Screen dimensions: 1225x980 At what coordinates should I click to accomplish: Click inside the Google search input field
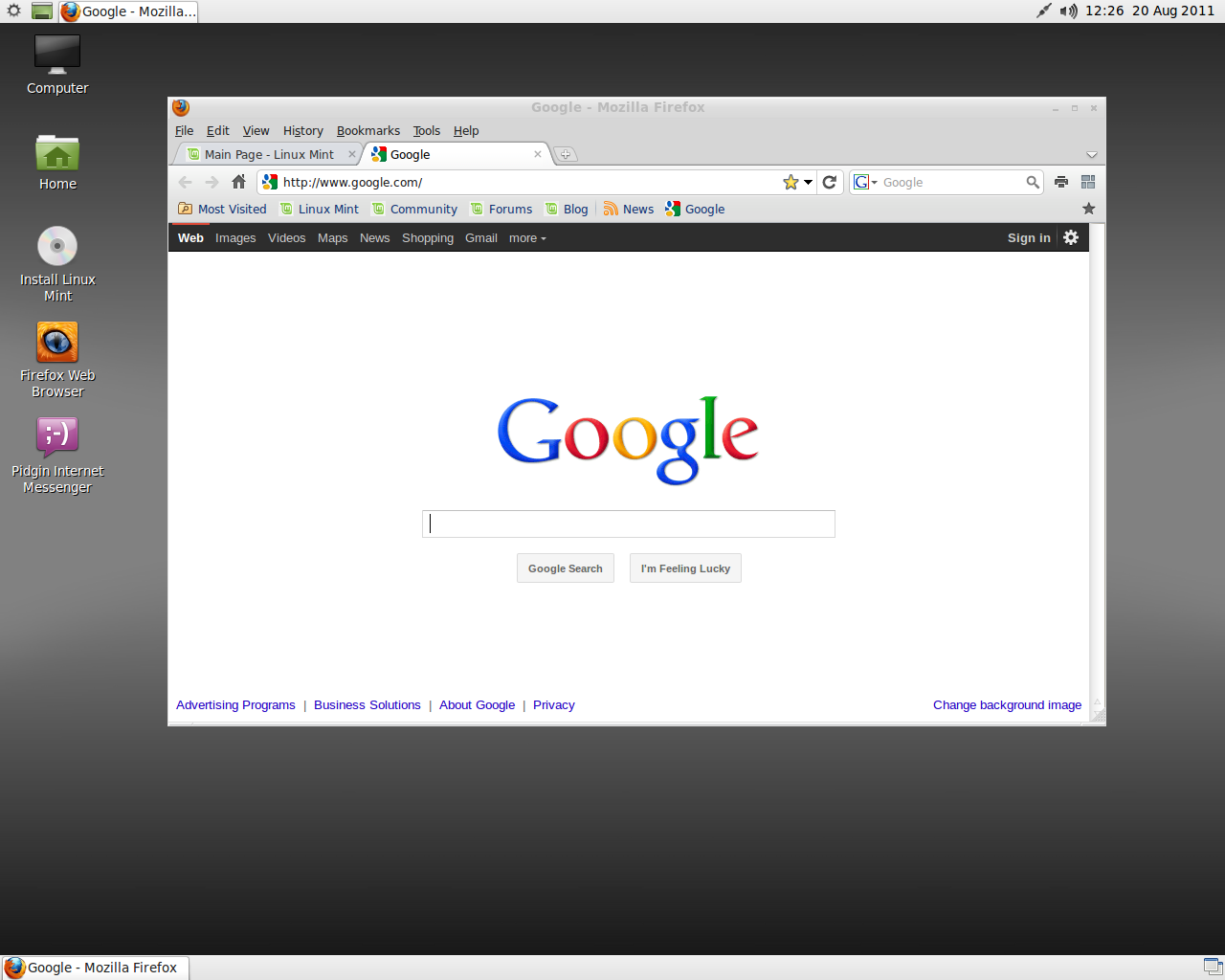click(628, 523)
